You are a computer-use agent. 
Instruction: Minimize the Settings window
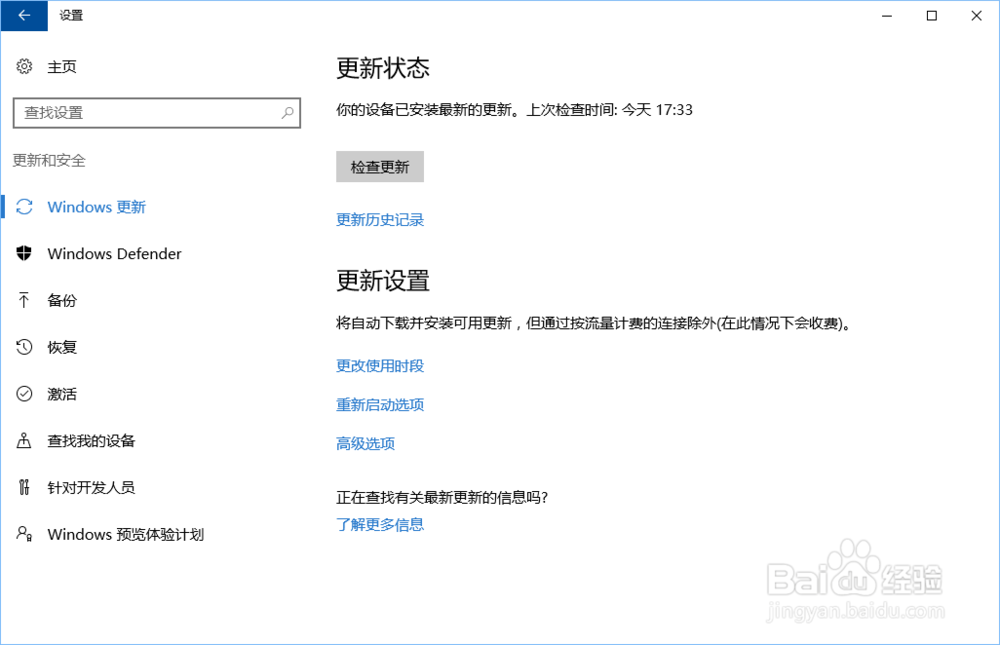(887, 15)
